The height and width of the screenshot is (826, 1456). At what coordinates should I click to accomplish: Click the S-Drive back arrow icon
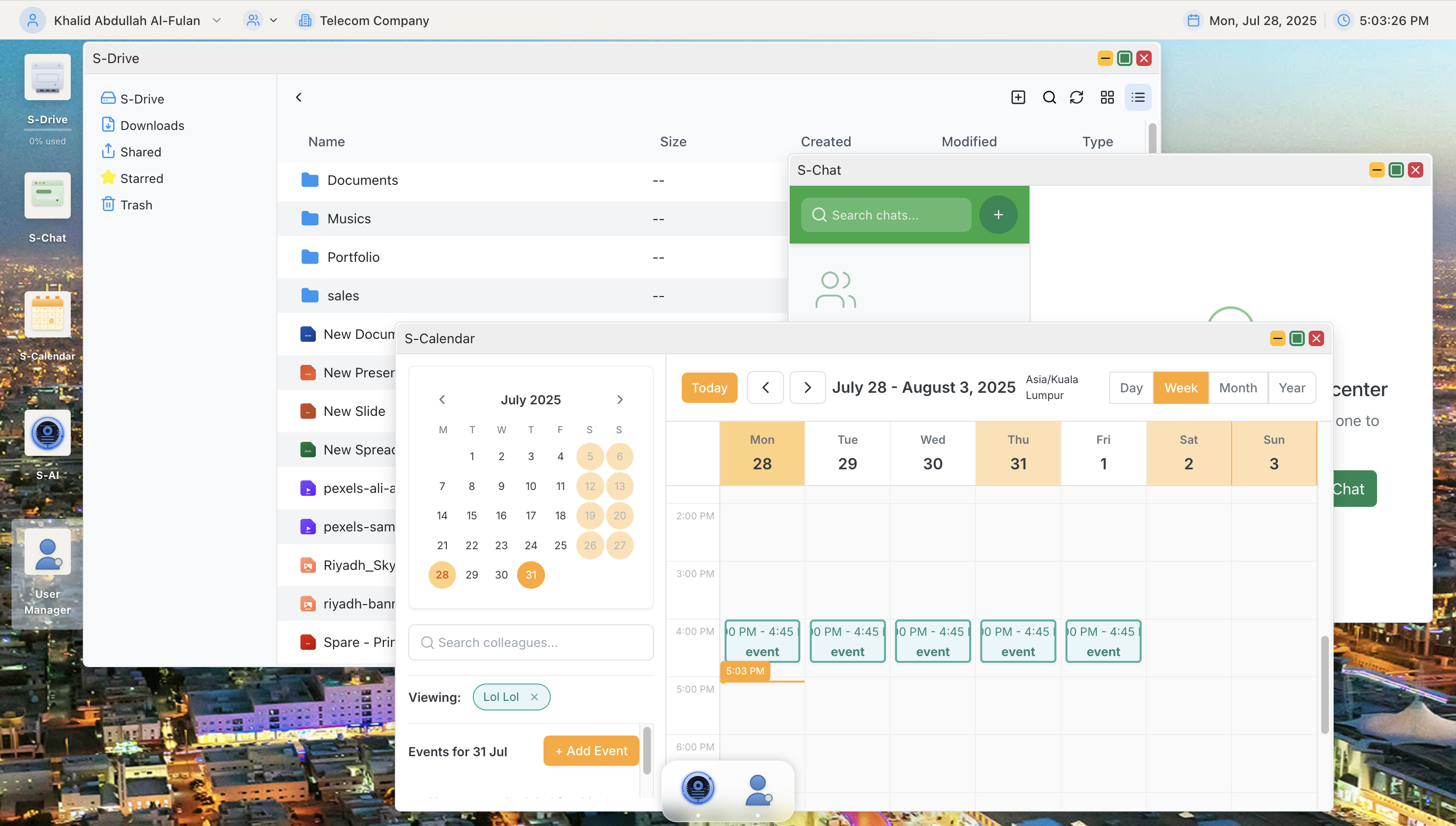point(299,97)
